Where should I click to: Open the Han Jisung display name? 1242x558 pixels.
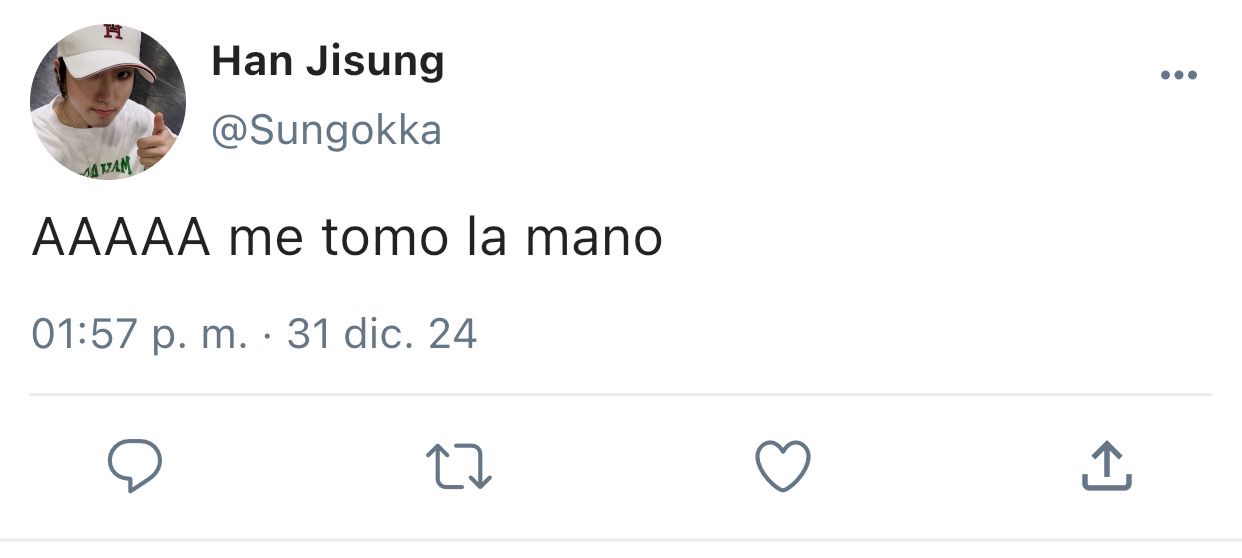coord(328,64)
